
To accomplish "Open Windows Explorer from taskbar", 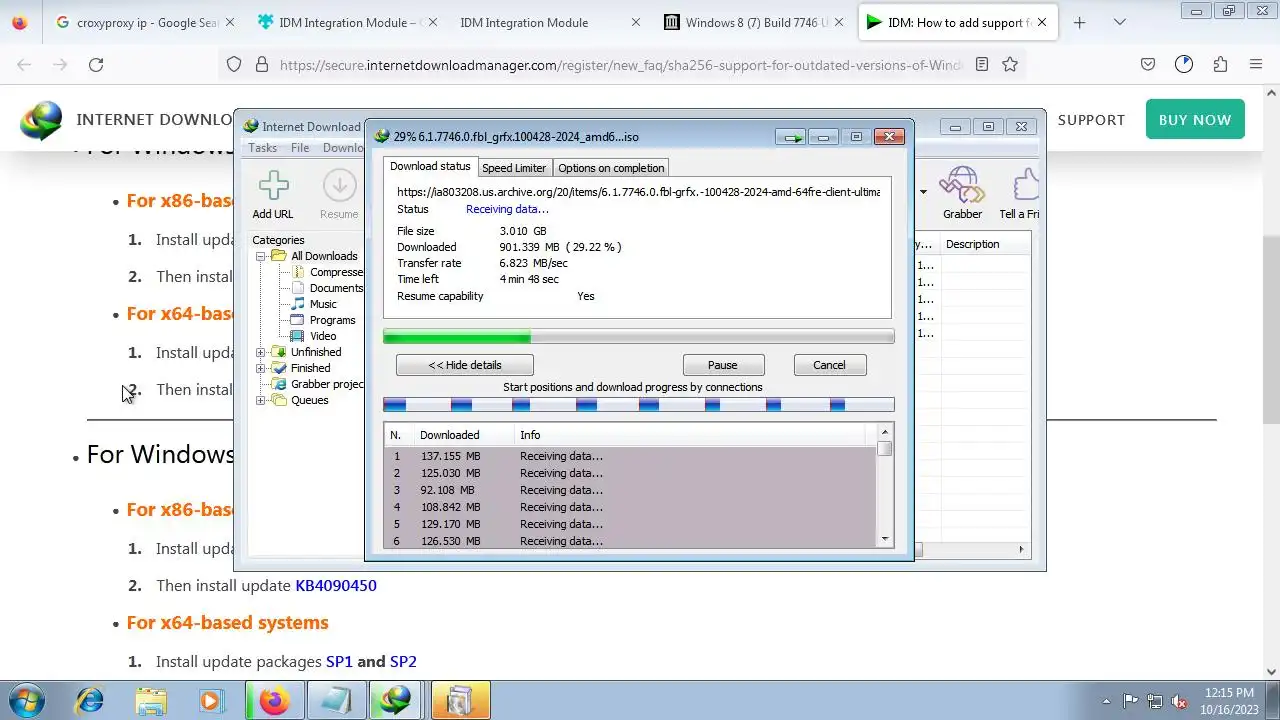I will [151, 700].
